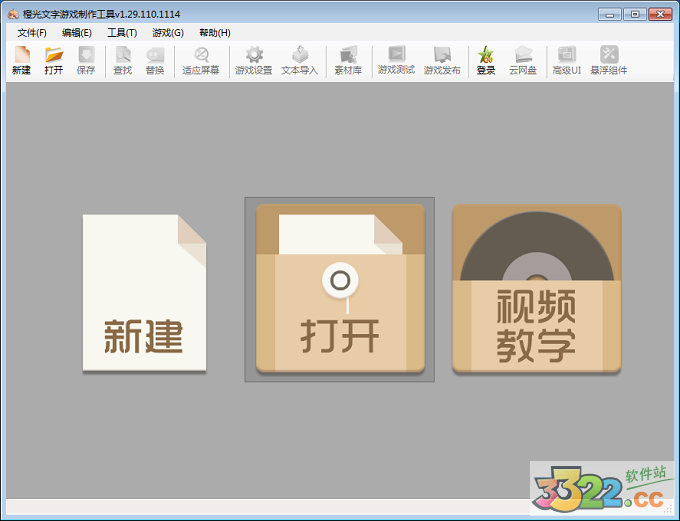680x521 pixels.
Task: Click the 游戏测试 test icon
Action: [x=396, y=60]
